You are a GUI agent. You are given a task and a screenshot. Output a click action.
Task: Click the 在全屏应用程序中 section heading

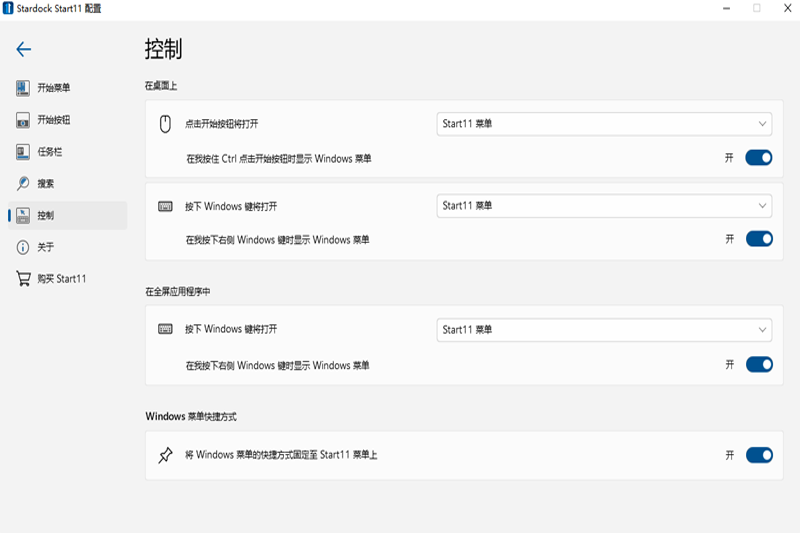(x=178, y=292)
